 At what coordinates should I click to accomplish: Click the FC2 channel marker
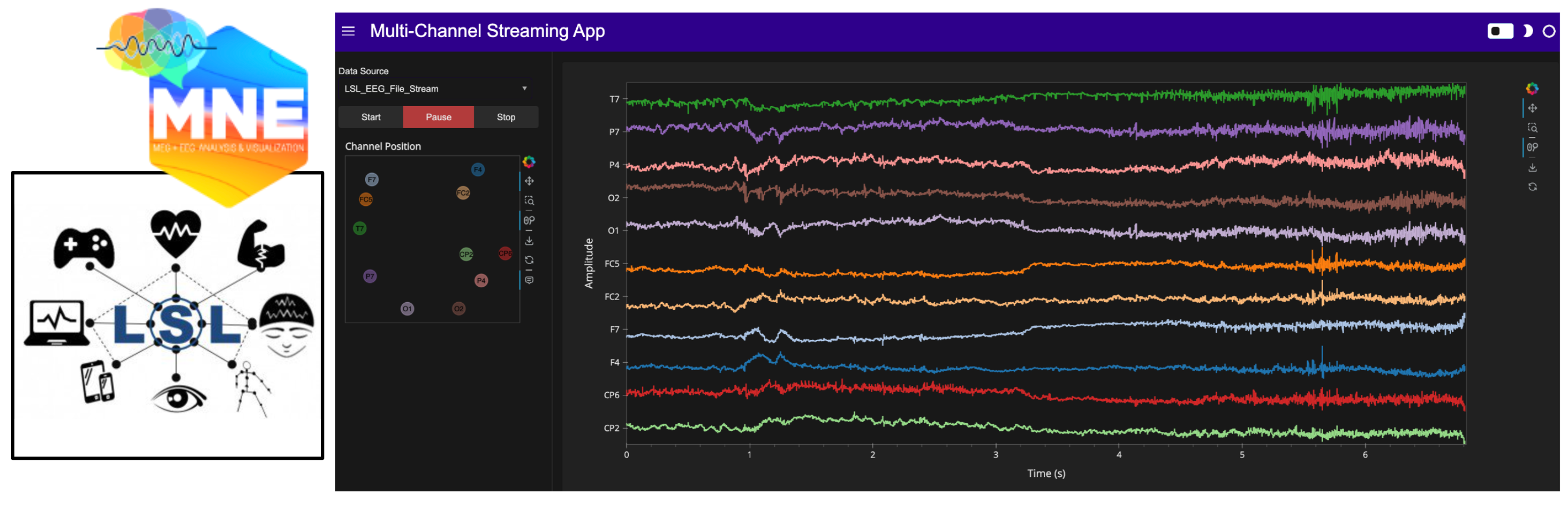(x=463, y=193)
